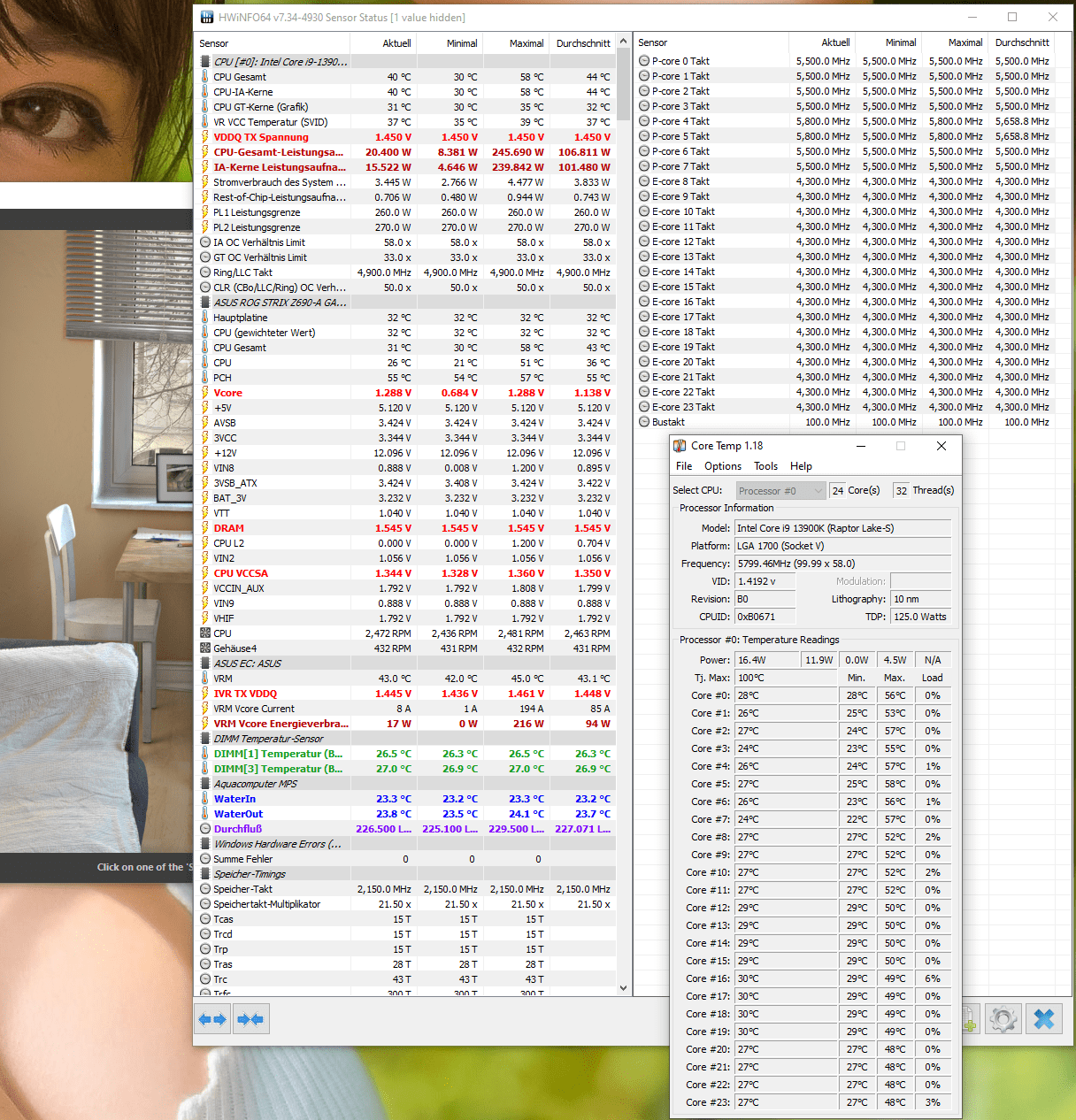Click thermometer icon beside WaterIn
The height and width of the screenshot is (1120, 1076).
(205, 799)
